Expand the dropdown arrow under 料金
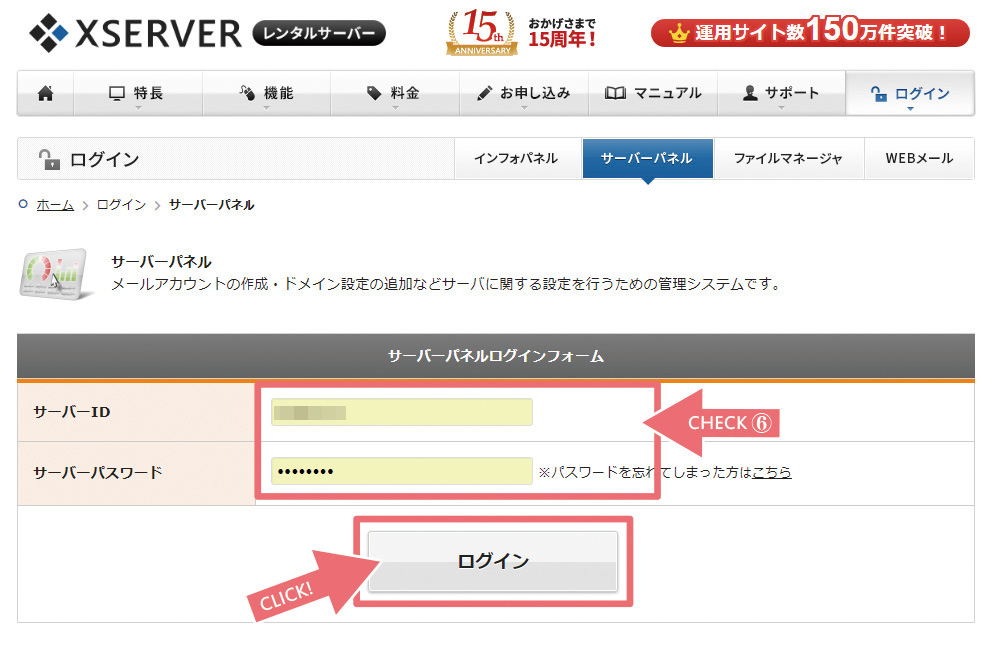The image size is (994, 658). pyautogui.click(x=396, y=108)
